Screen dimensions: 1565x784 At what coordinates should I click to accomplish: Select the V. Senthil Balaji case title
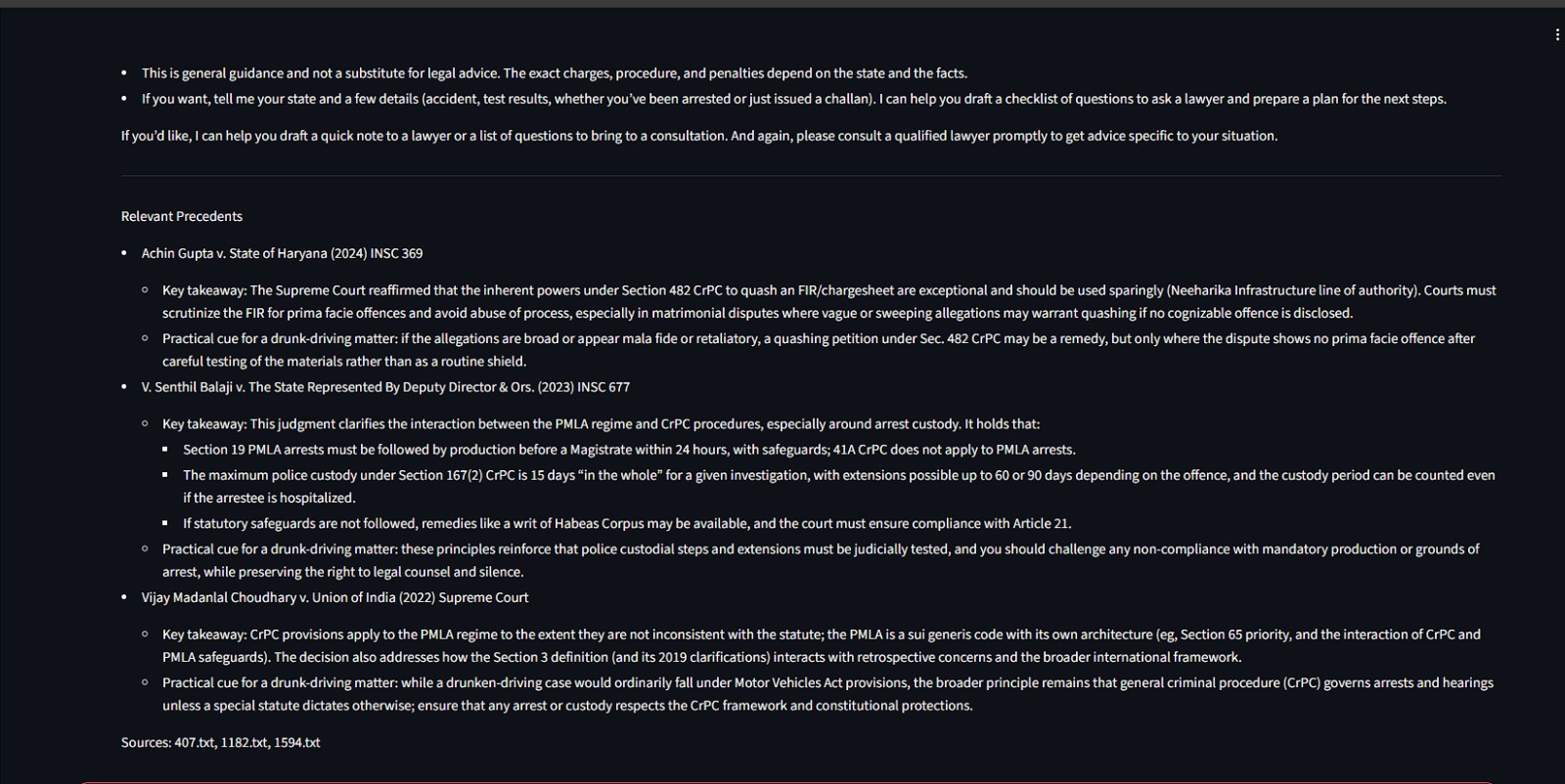[x=385, y=387]
